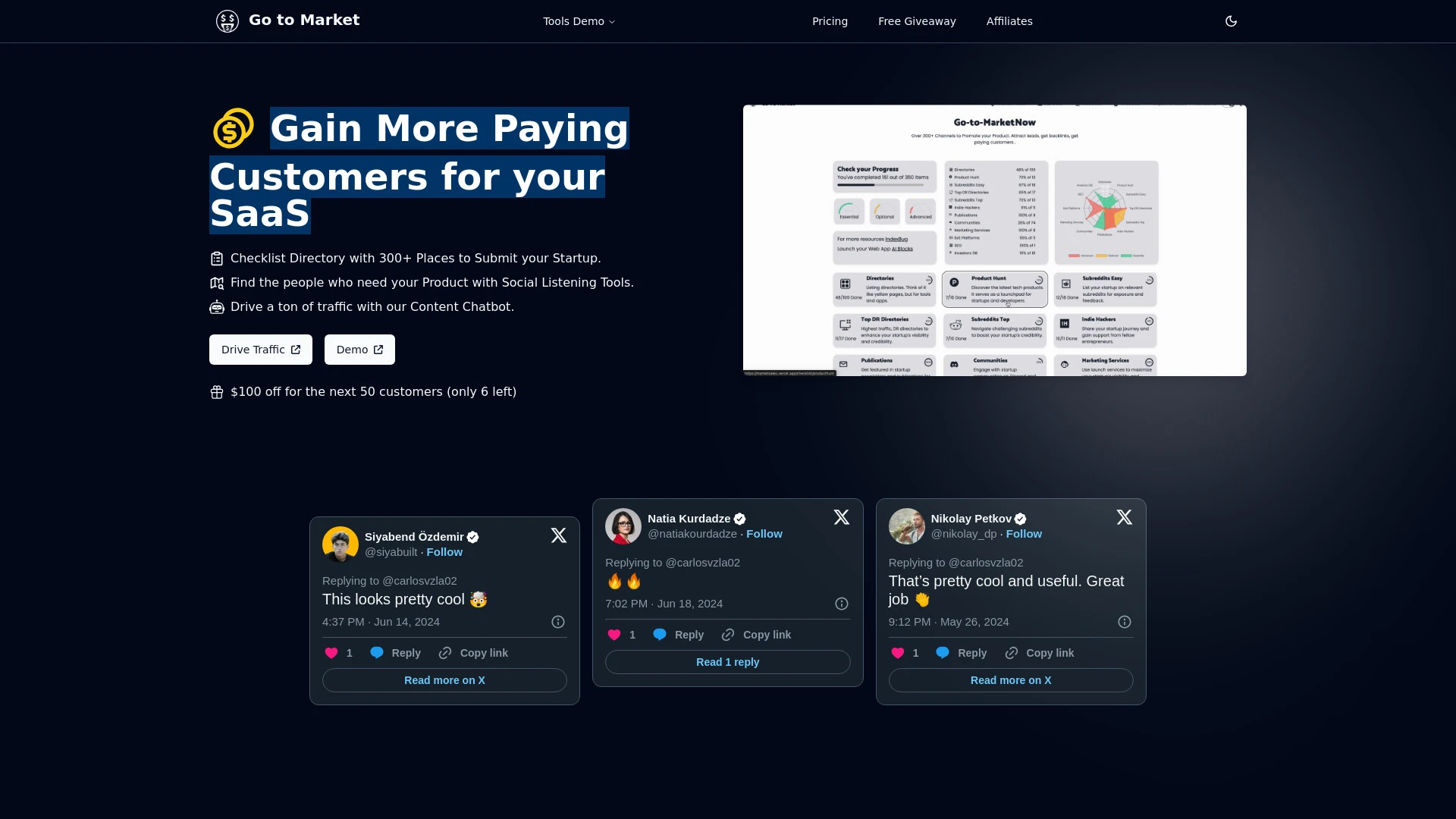
Task: View the Go-to-MarketNow dashboard screenshot
Action: [x=994, y=240]
